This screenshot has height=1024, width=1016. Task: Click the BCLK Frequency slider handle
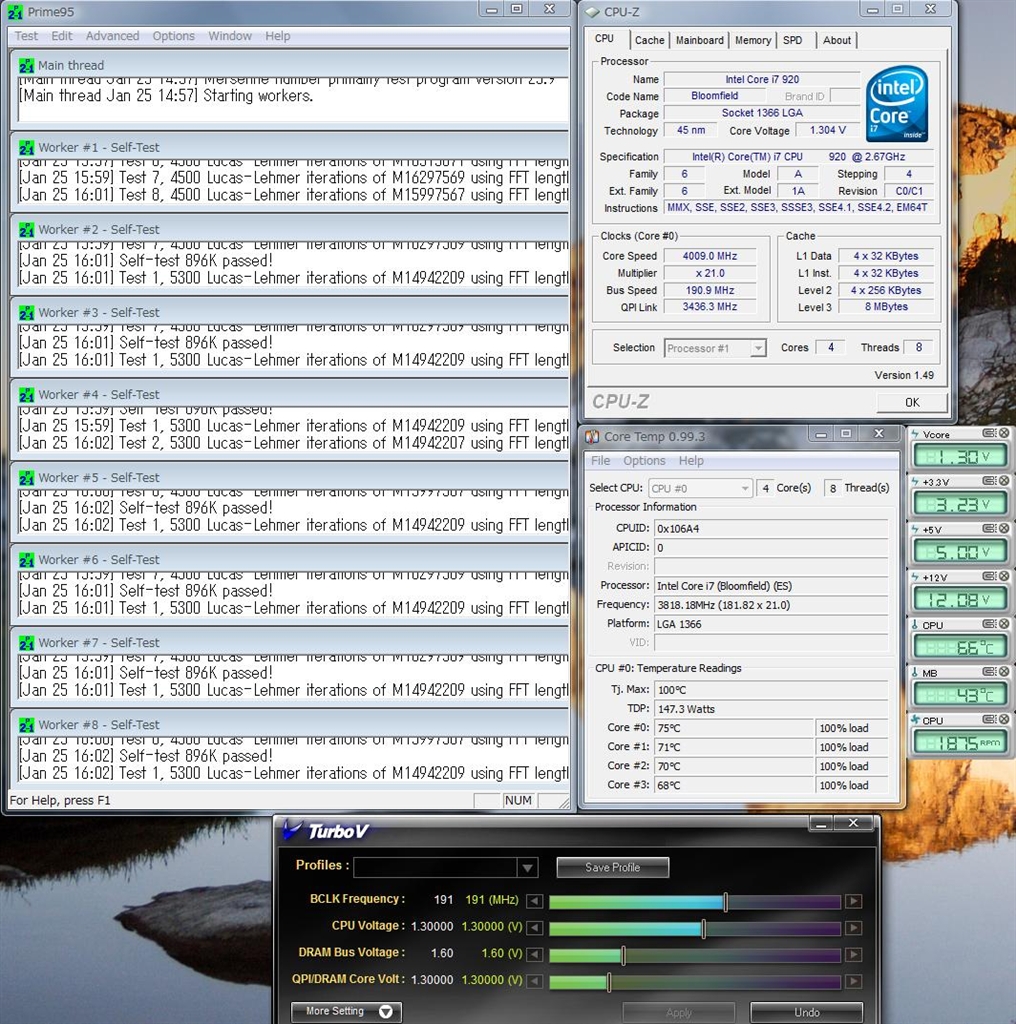725,902
